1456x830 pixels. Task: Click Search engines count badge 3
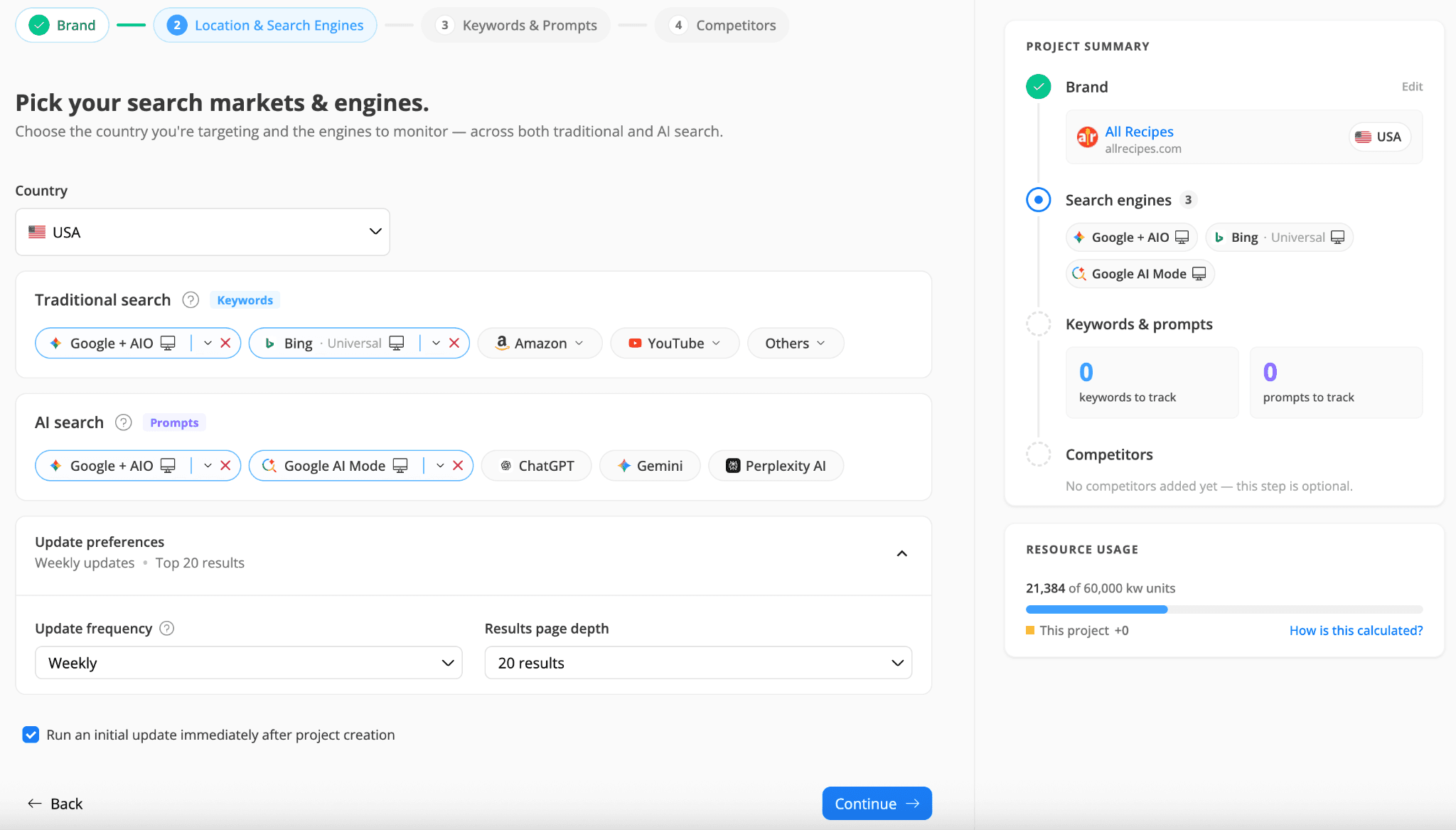tap(1188, 200)
